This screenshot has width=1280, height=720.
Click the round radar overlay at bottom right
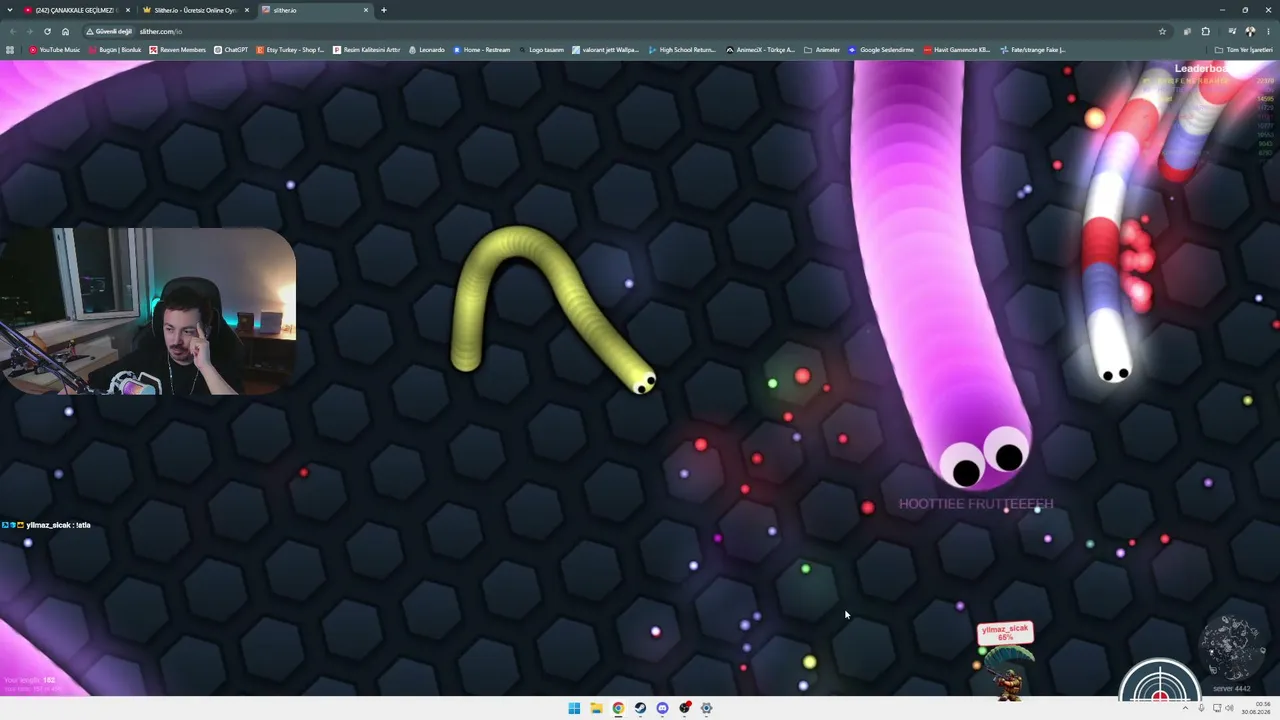click(1160, 678)
